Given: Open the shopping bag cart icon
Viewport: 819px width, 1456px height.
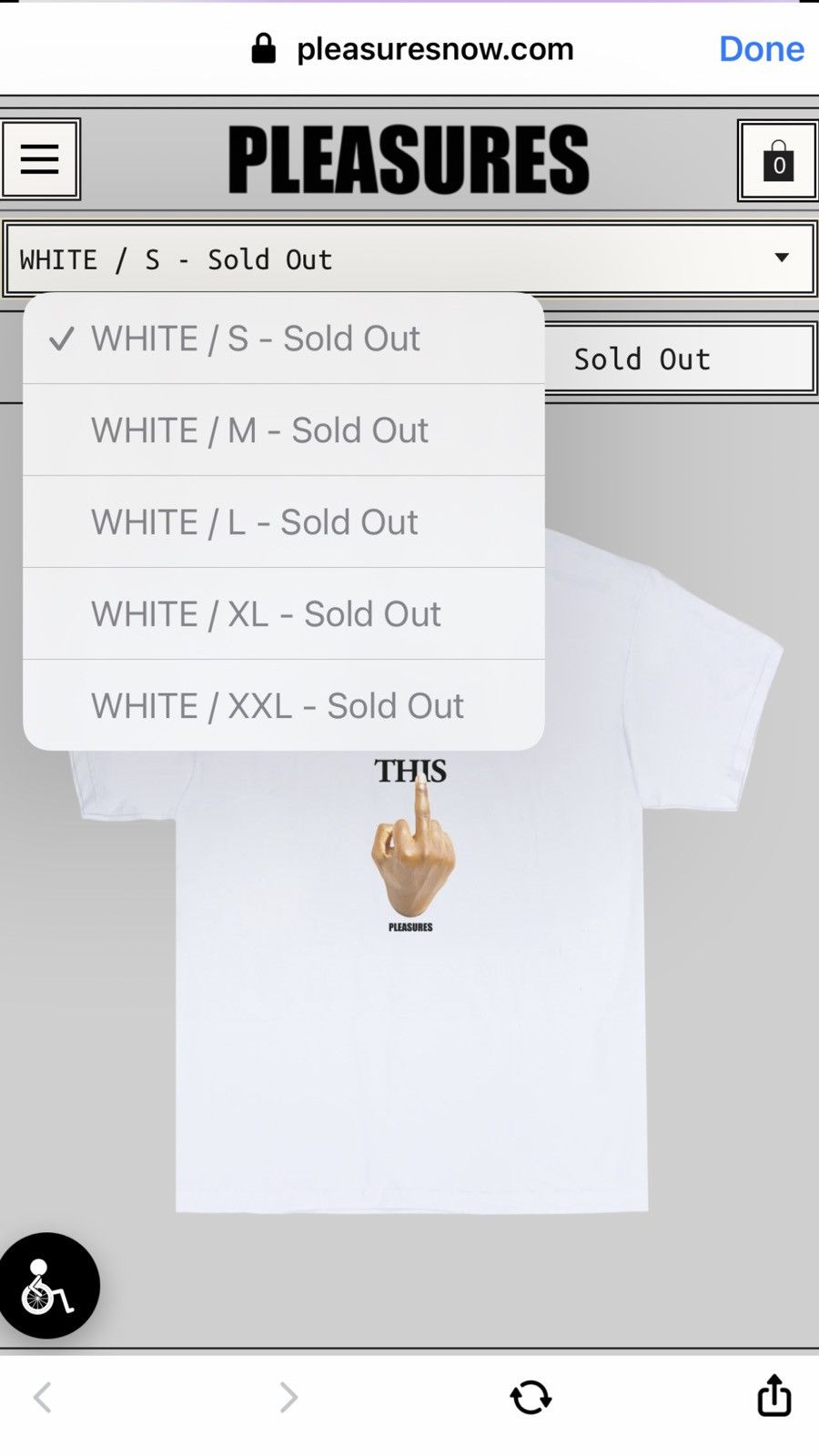Looking at the screenshot, I should [x=778, y=161].
